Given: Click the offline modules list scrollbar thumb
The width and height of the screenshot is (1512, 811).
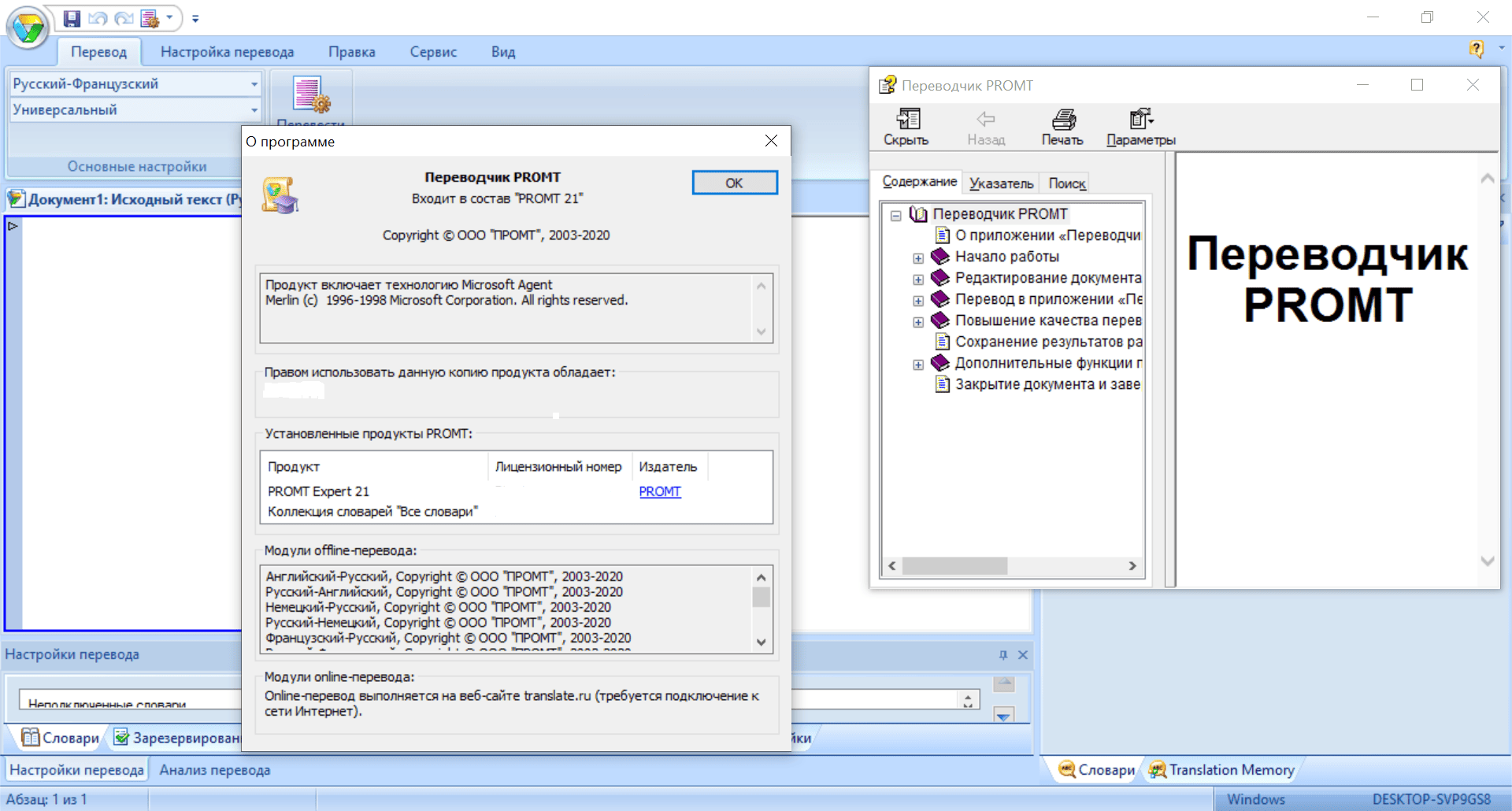Looking at the screenshot, I should [761, 598].
